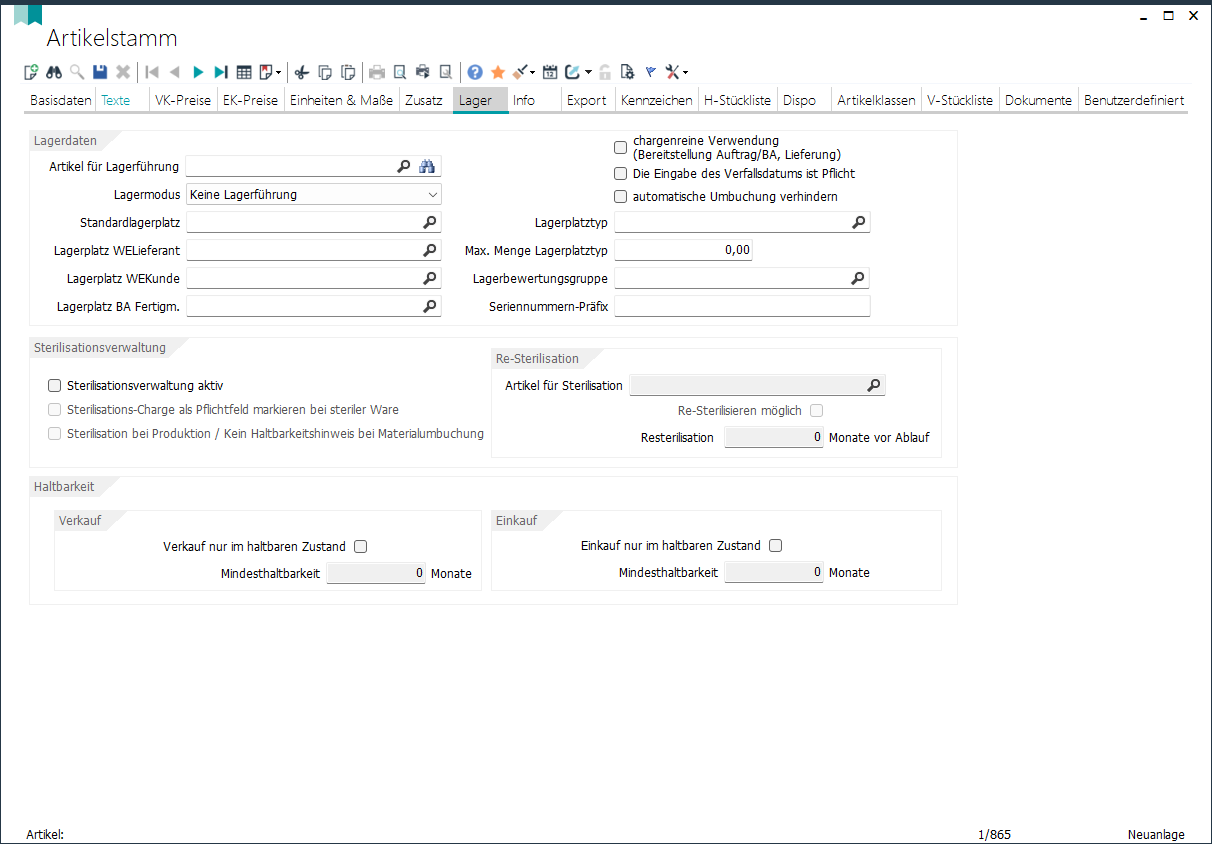Enable chargenreine Verwendung checkbox

(620, 148)
